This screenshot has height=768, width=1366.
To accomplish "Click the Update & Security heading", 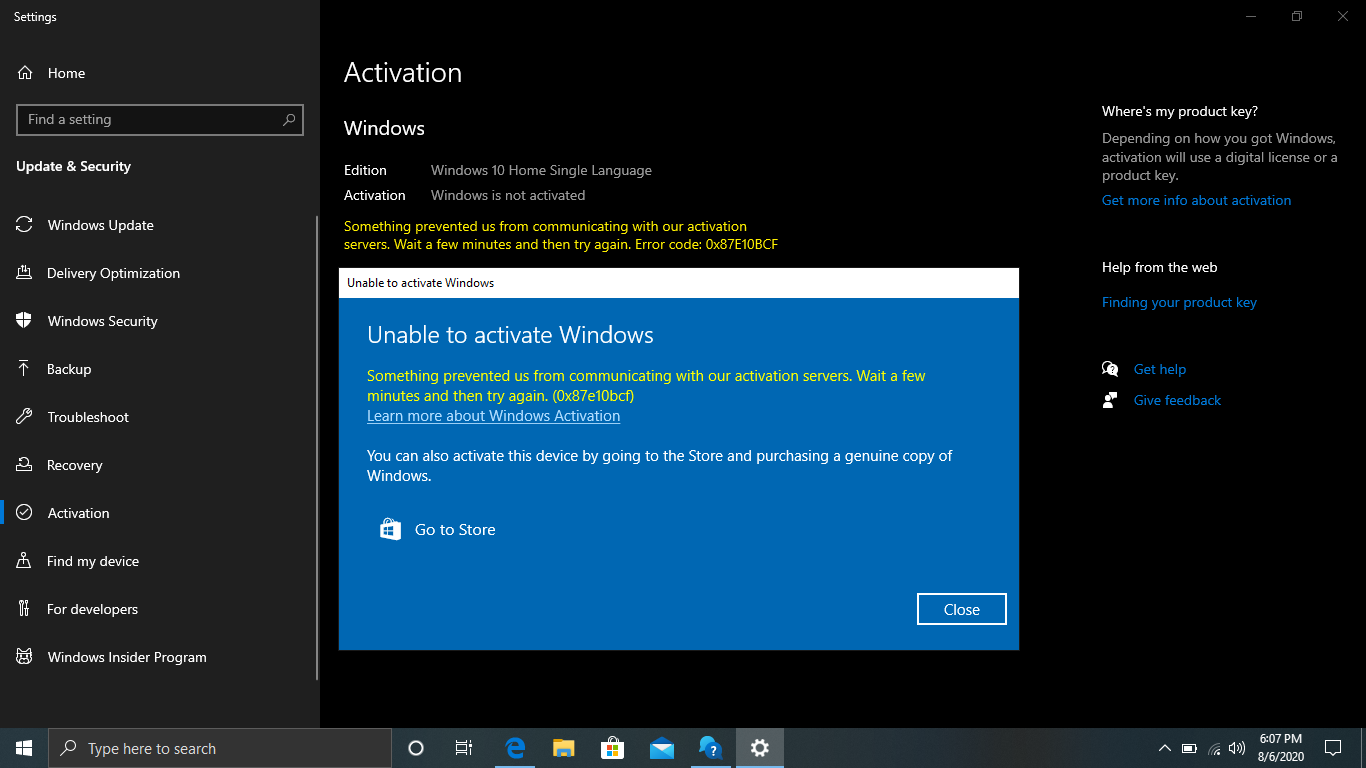I will coord(73,166).
